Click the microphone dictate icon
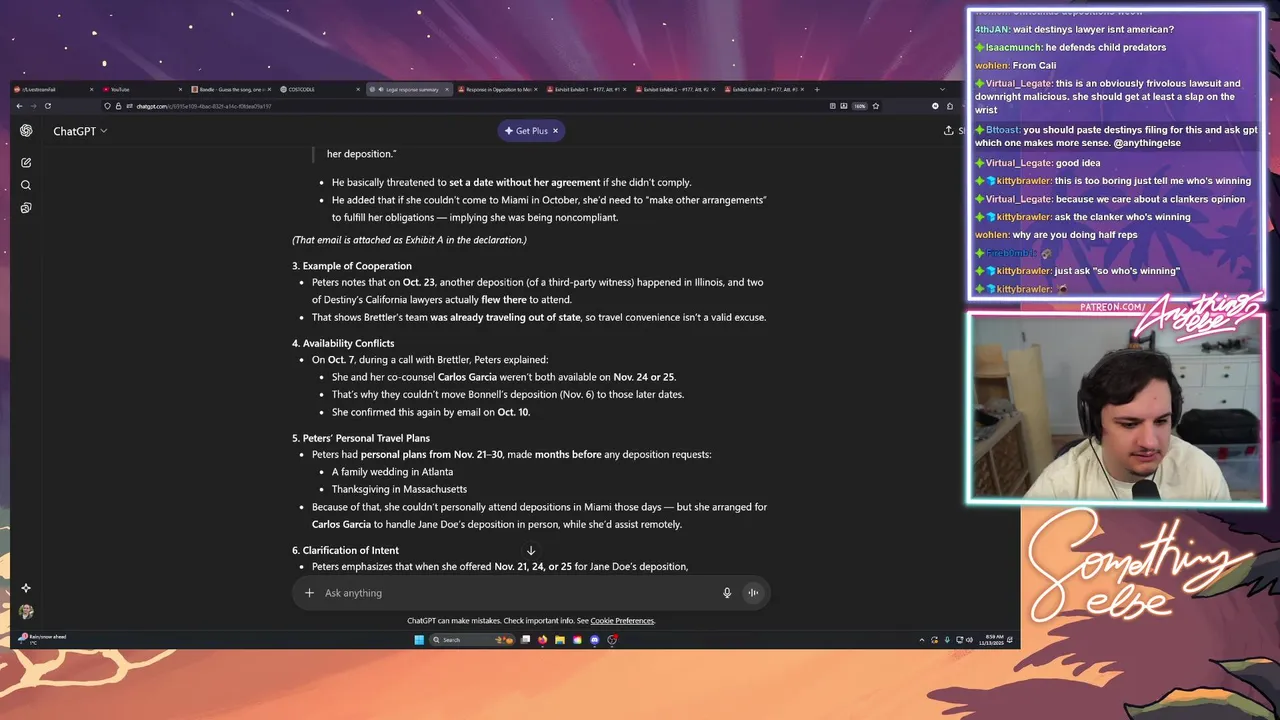This screenshot has width=1280, height=720. tap(727, 593)
